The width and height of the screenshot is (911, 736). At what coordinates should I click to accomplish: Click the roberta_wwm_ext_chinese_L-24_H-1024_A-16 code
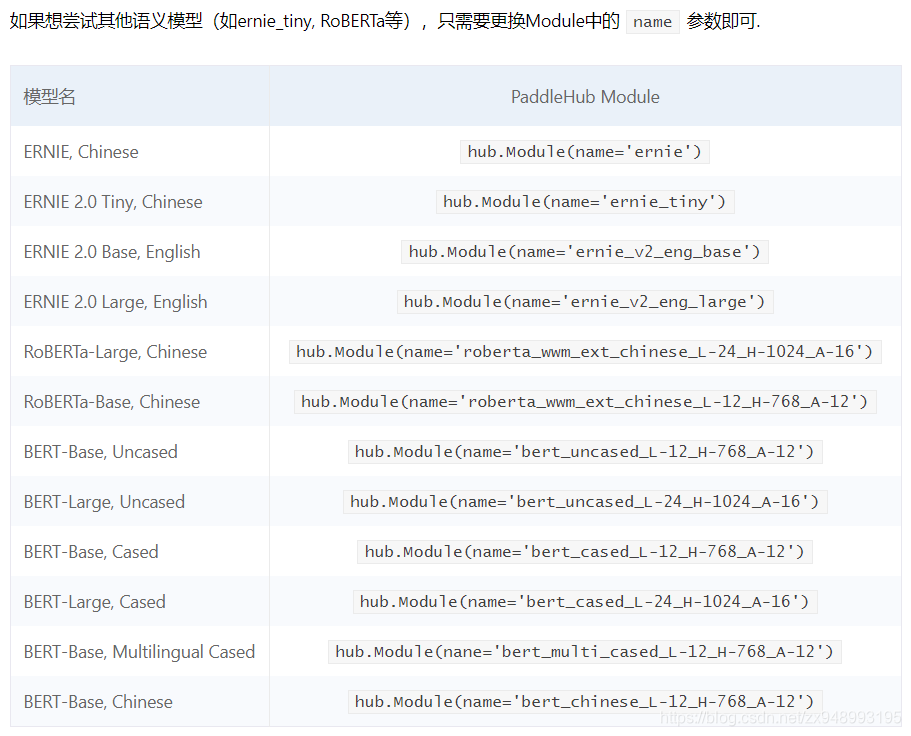click(x=585, y=352)
